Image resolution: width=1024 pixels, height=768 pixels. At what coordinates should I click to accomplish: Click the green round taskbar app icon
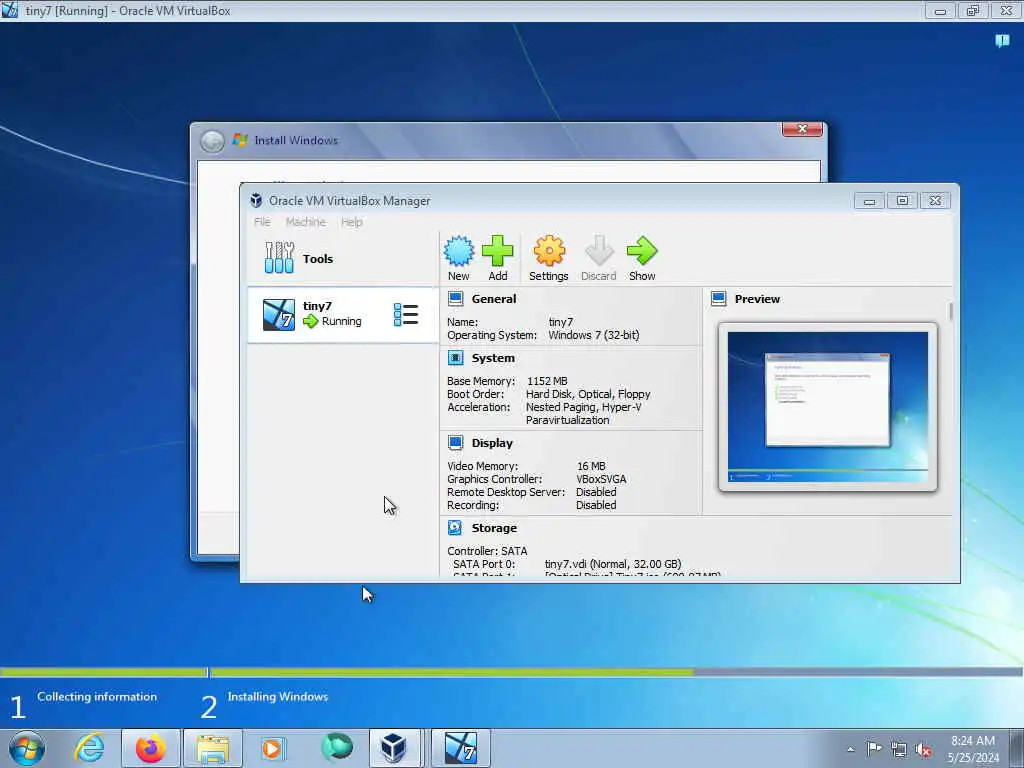[336, 747]
